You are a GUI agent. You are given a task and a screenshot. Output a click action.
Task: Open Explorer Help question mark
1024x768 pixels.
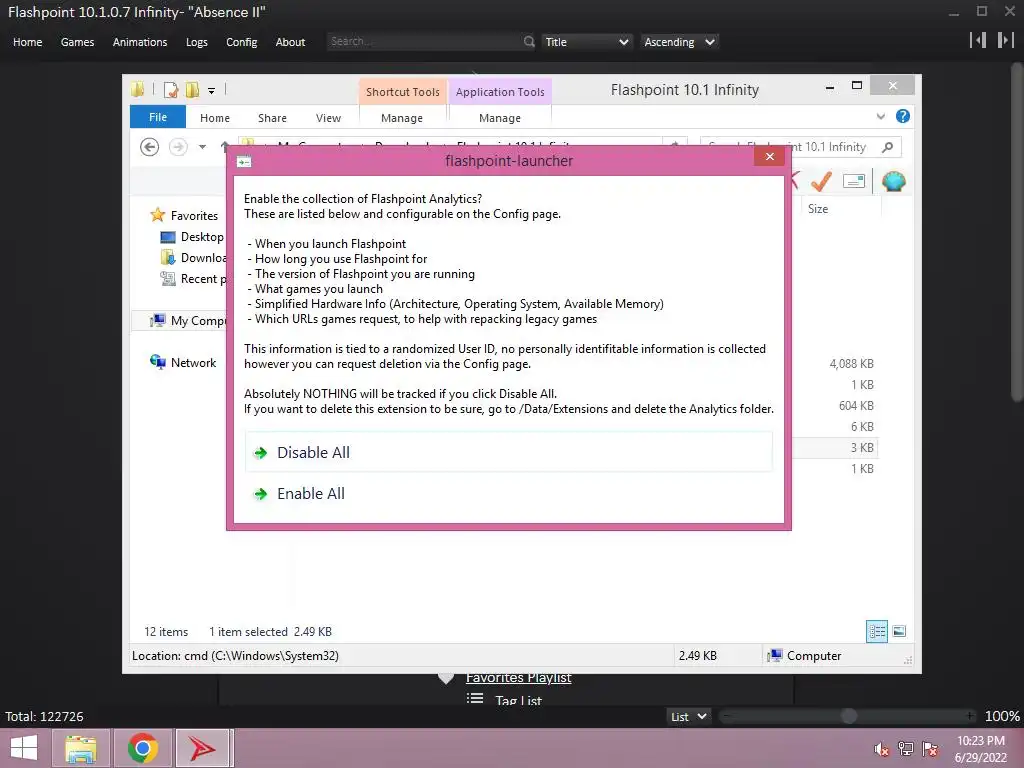point(903,116)
